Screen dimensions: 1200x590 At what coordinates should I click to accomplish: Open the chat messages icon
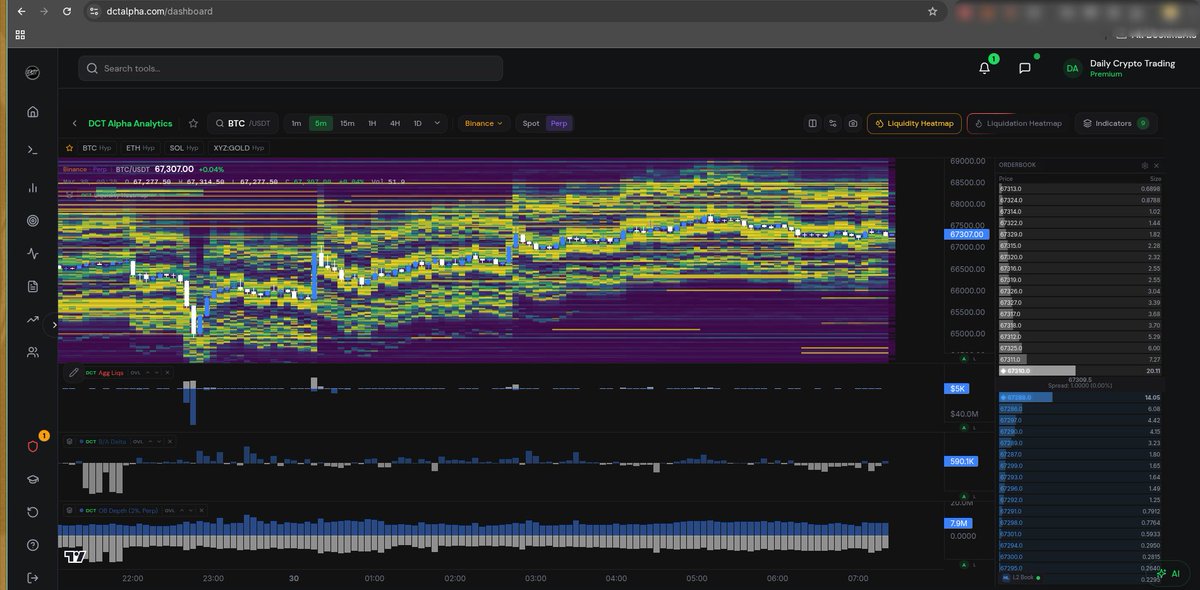point(1025,68)
